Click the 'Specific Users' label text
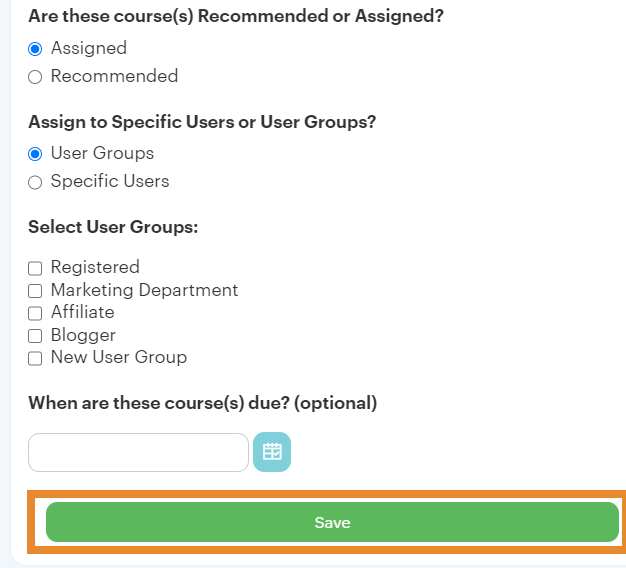This screenshot has width=626, height=568. click(110, 181)
